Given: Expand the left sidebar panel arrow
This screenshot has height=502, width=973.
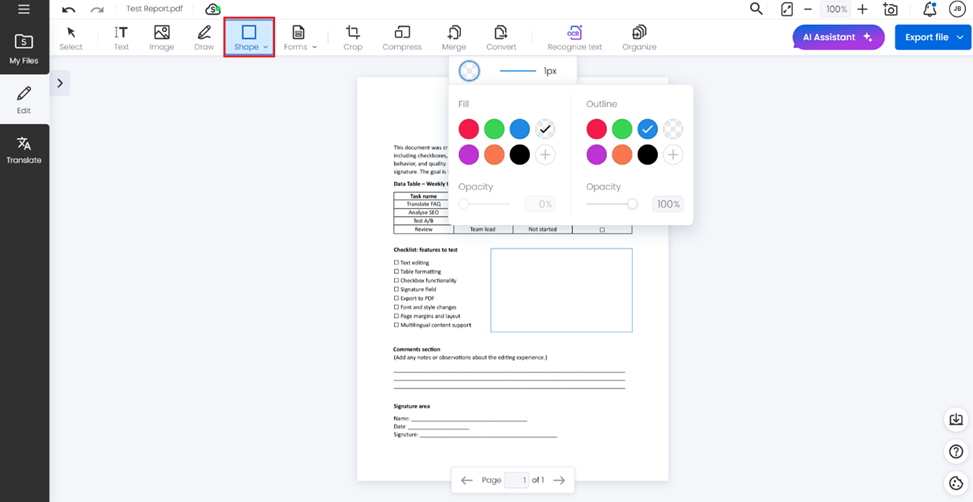Looking at the screenshot, I should tap(60, 83).
